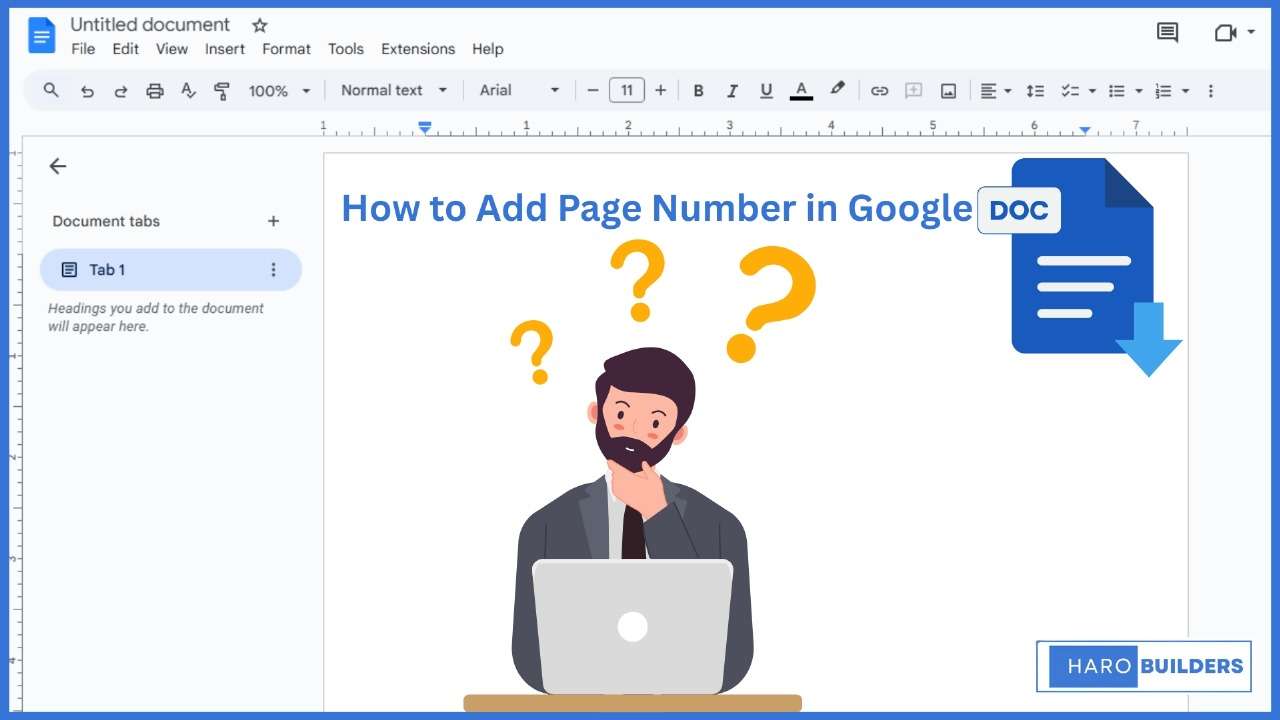1280x720 pixels.
Task: Open the Extensions menu
Action: pyautogui.click(x=418, y=49)
